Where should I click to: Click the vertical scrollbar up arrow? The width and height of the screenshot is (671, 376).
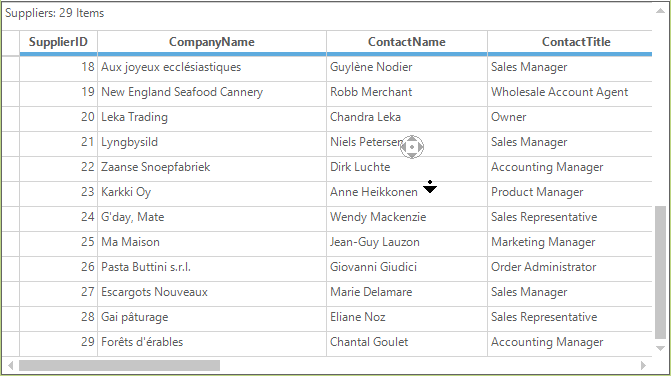coord(660,11)
